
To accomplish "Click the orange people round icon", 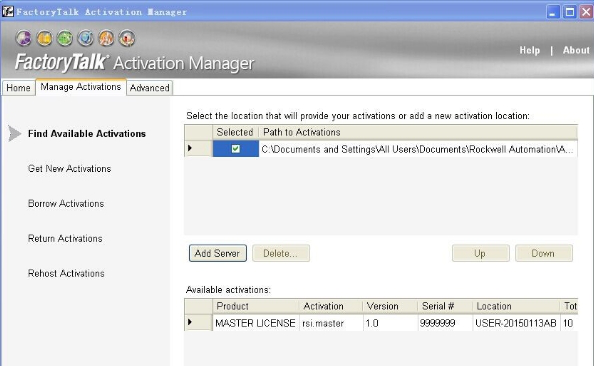I will tap(106, 39).
